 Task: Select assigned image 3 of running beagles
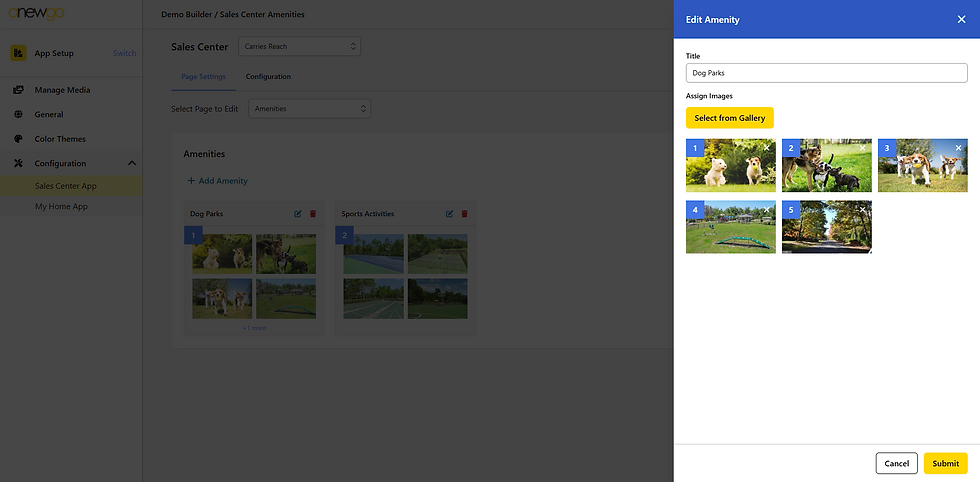click(922, 166)
